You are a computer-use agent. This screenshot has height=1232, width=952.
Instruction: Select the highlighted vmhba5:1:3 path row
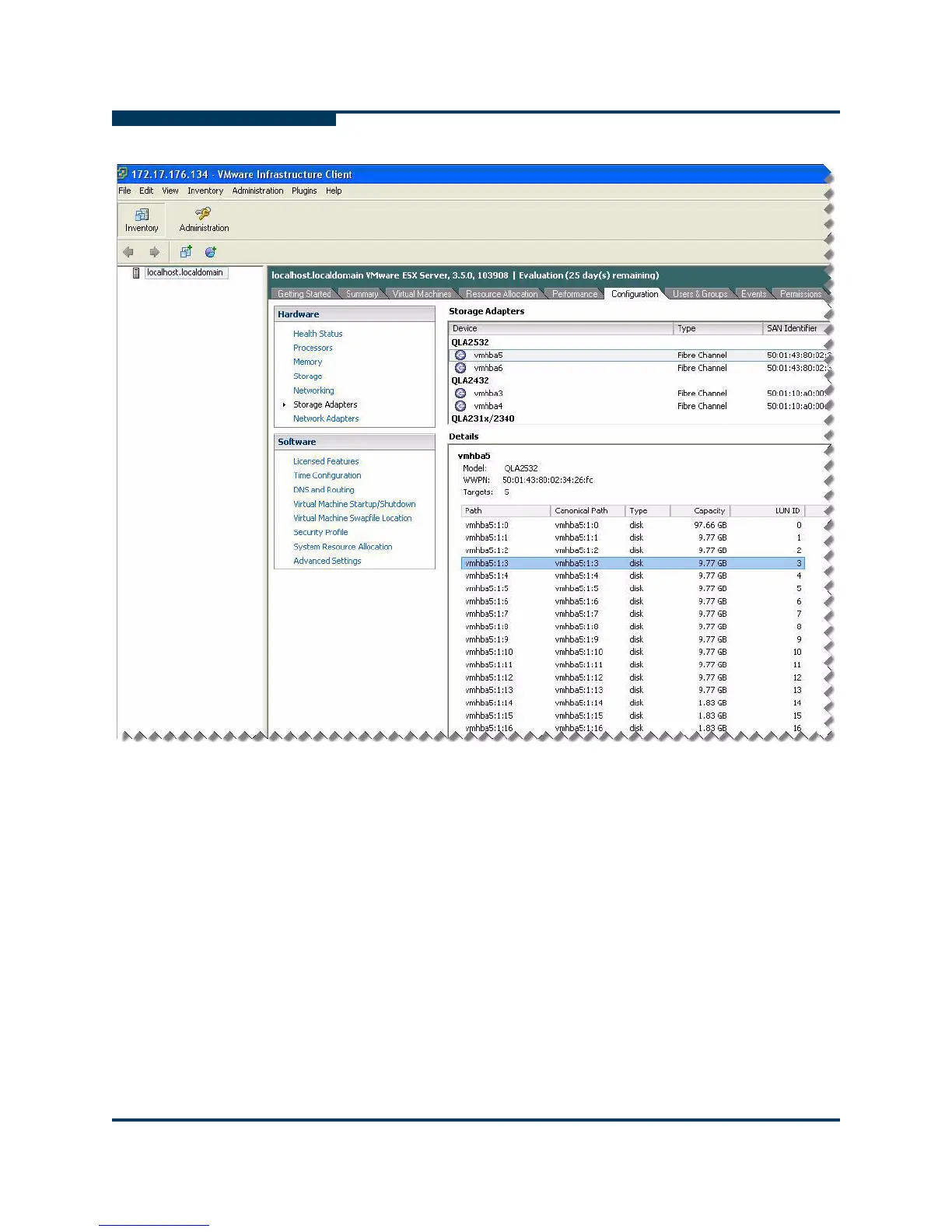632,563
